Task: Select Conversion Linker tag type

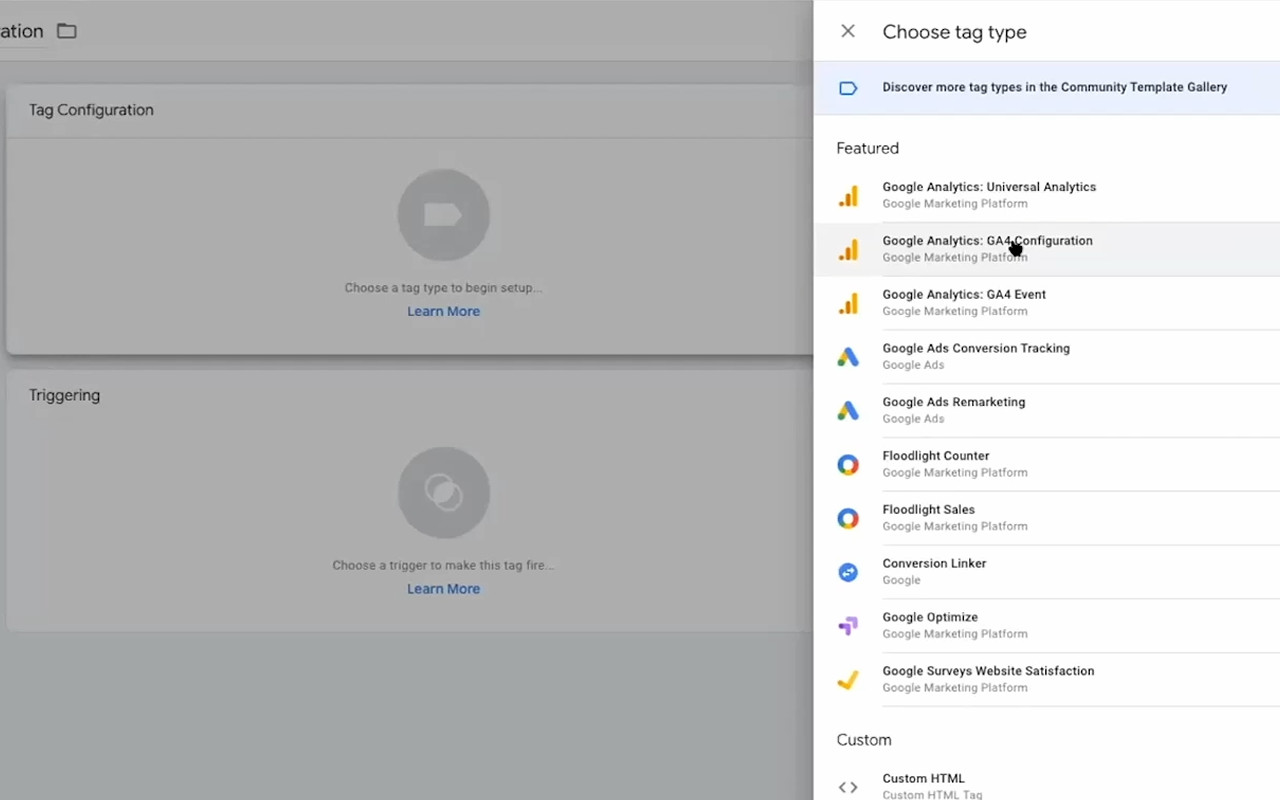Action: 1047,572
